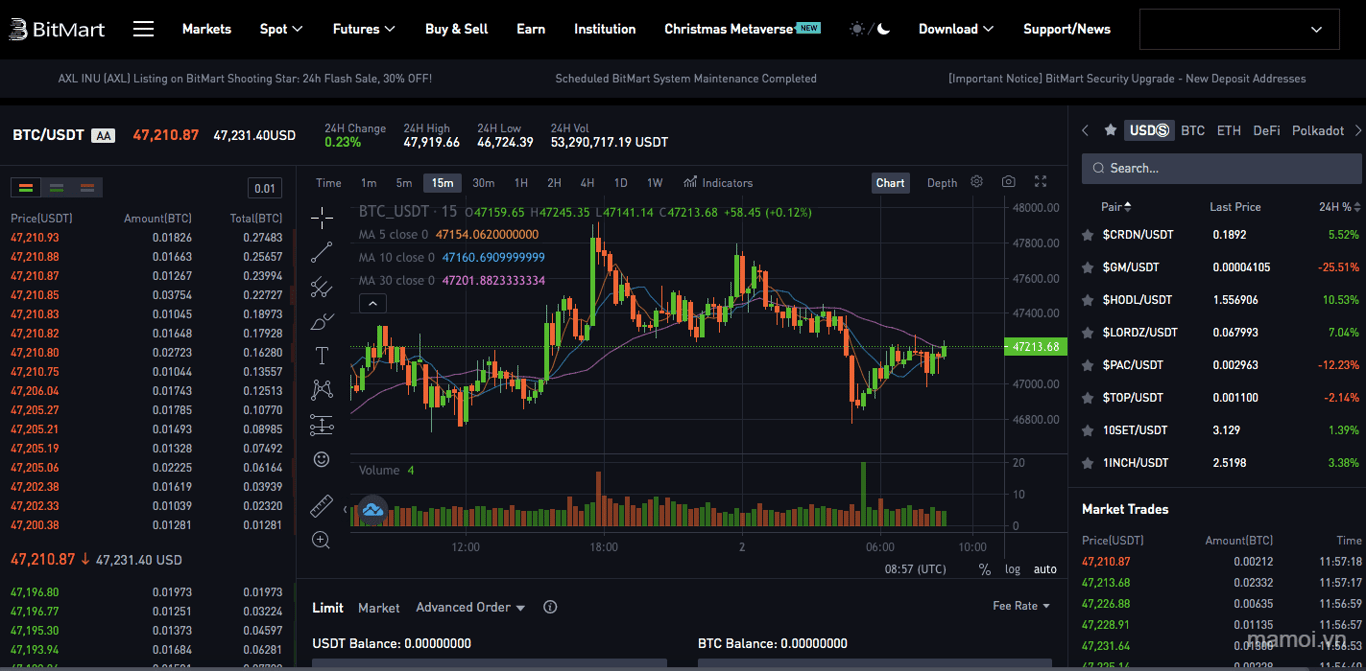Open the emoji icons tool
Viewport: 1366px width, 671px height.
tap(322, 459)
